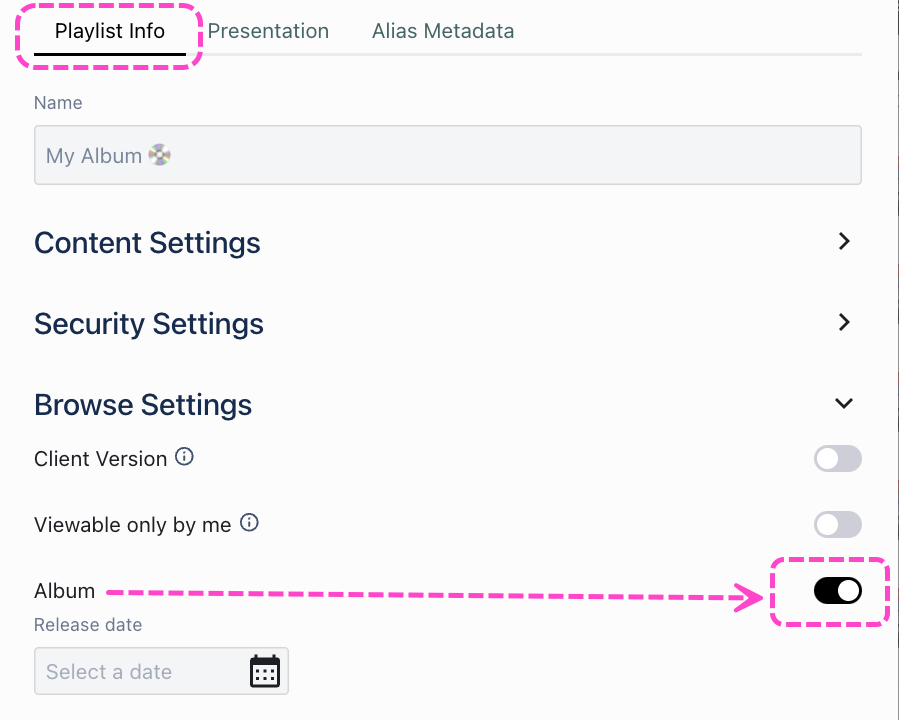Click the Album option label

tap(64, 591)
